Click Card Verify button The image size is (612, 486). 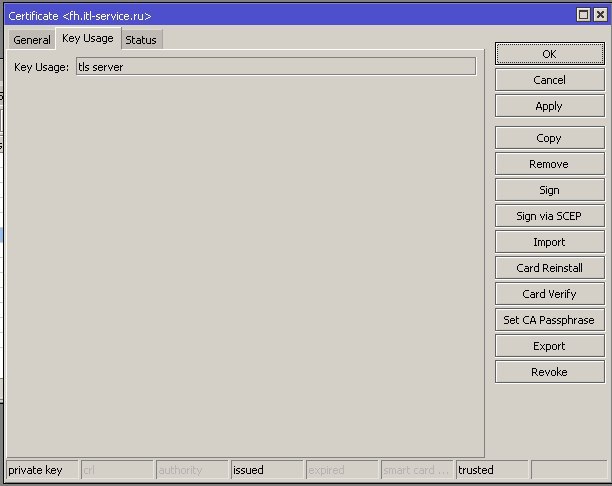tap(550, 294)
